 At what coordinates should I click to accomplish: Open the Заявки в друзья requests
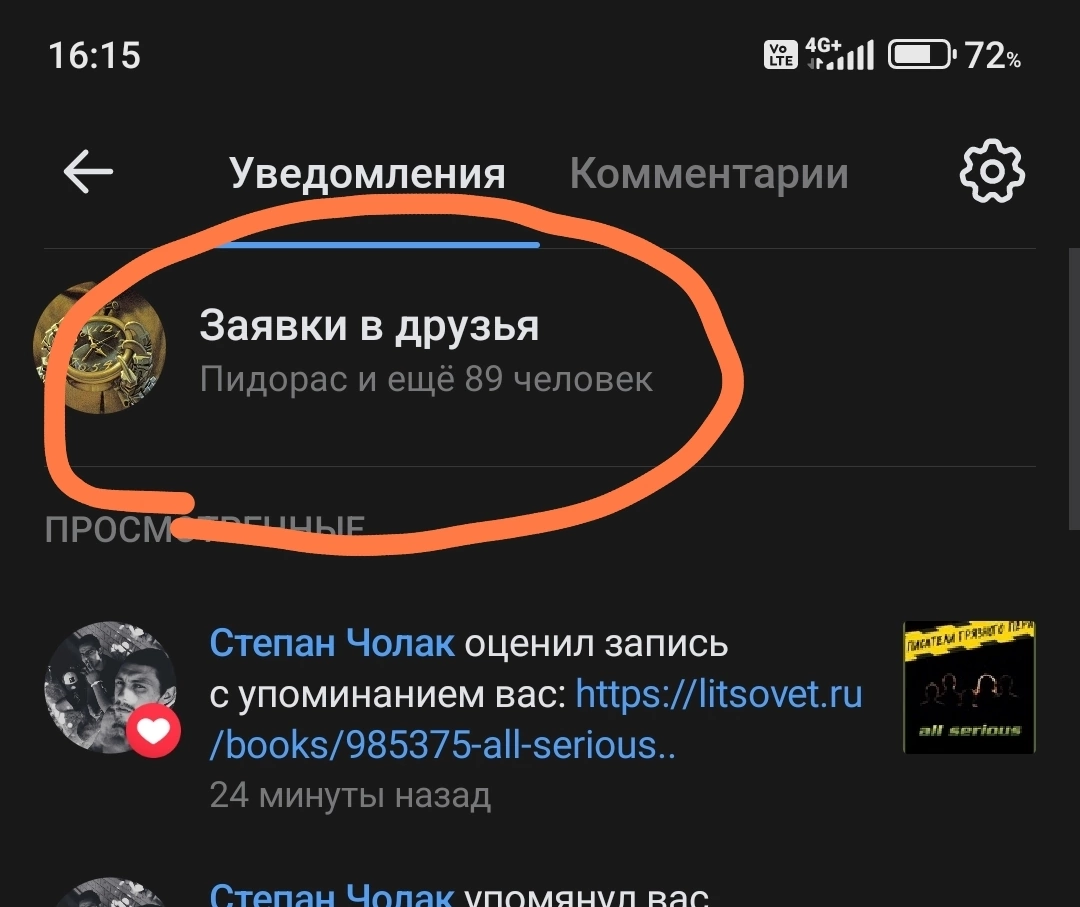[540, 353]
